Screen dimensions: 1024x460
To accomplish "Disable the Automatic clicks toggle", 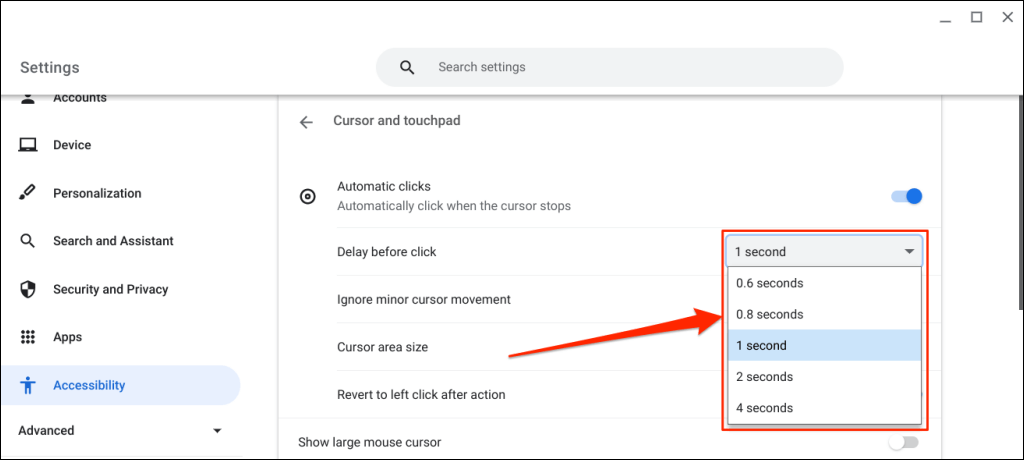I will pyautogui.click(x=906, y=196).
